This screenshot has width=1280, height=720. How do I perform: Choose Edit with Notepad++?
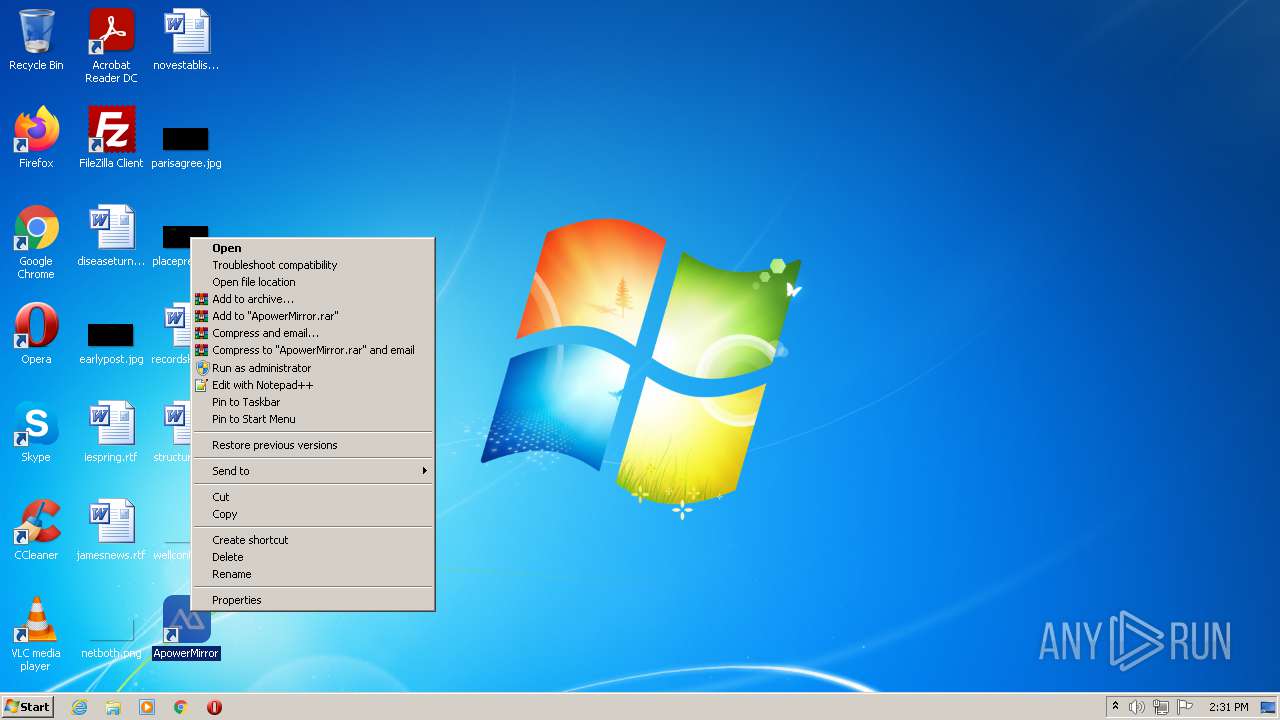click(313, 385)
